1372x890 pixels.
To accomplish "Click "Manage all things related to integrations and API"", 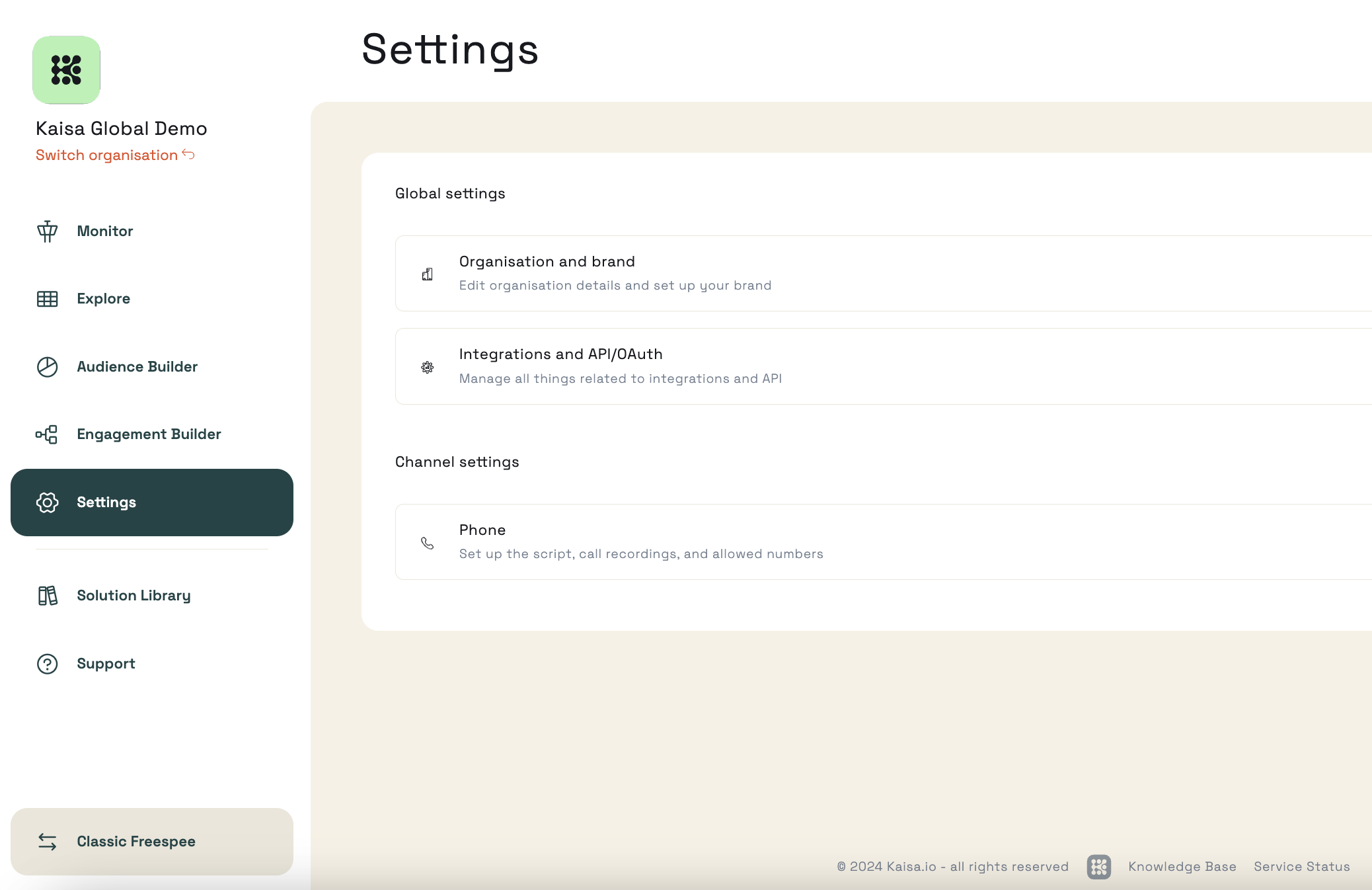I will point(621,379).
